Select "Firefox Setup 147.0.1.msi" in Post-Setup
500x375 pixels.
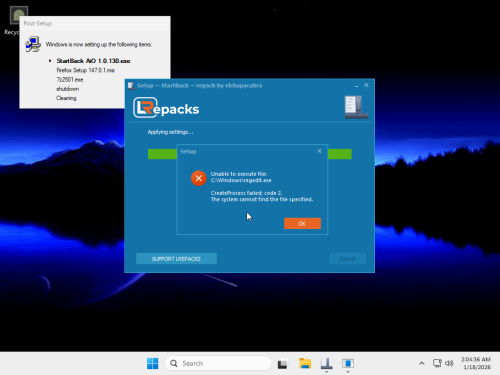86,70
